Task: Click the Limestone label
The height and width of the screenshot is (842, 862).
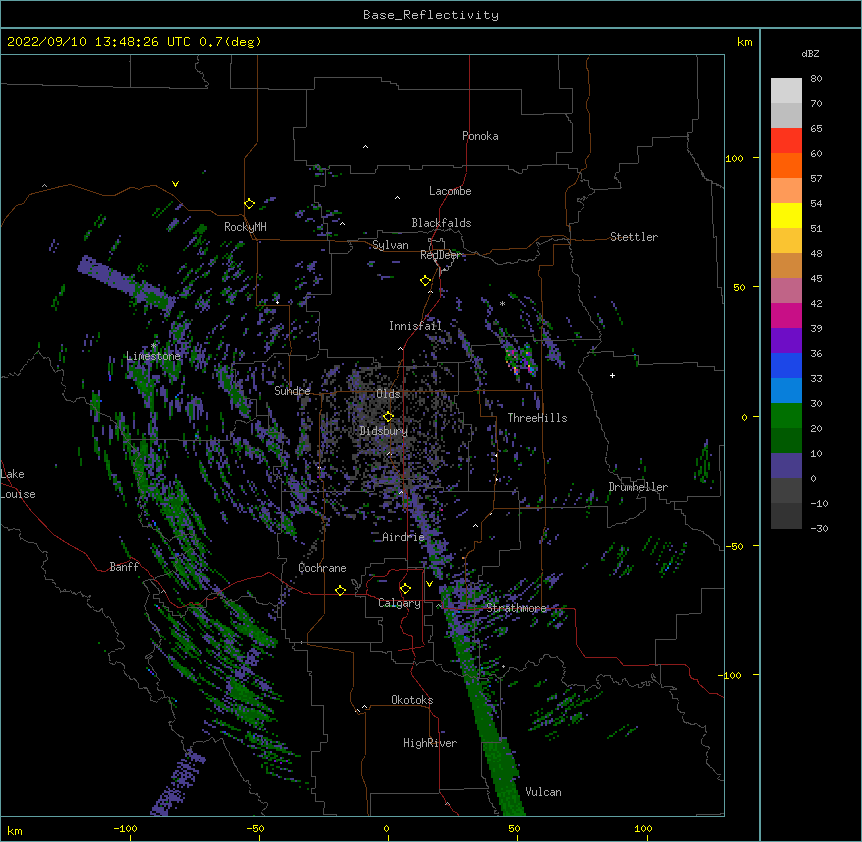Action: point(153,356)
